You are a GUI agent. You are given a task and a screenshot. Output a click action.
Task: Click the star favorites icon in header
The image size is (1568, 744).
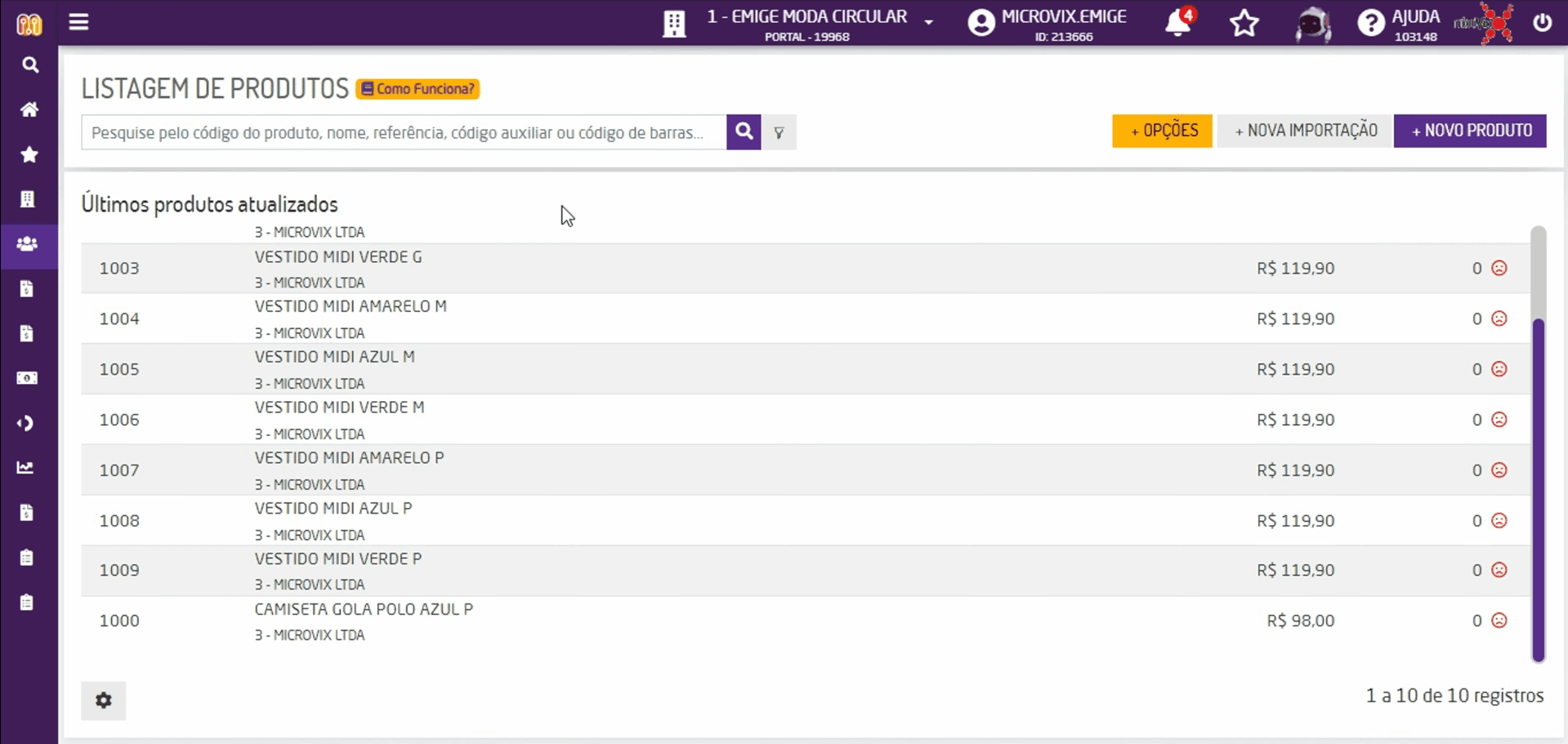pyautogui.click(x=1244, y=24)
